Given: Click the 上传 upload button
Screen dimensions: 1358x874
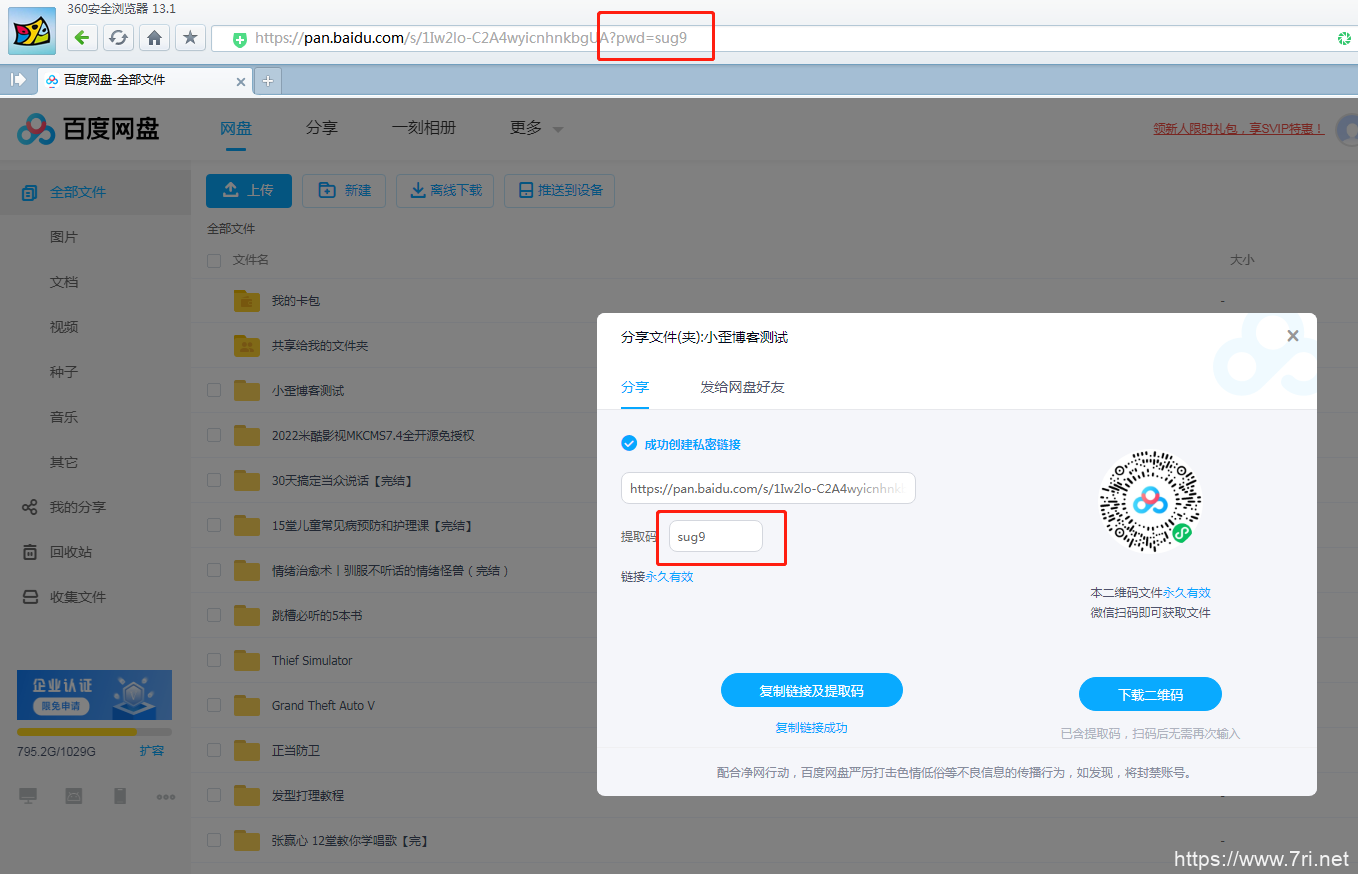Looking at the screenshot, I should tap(249, 190).
